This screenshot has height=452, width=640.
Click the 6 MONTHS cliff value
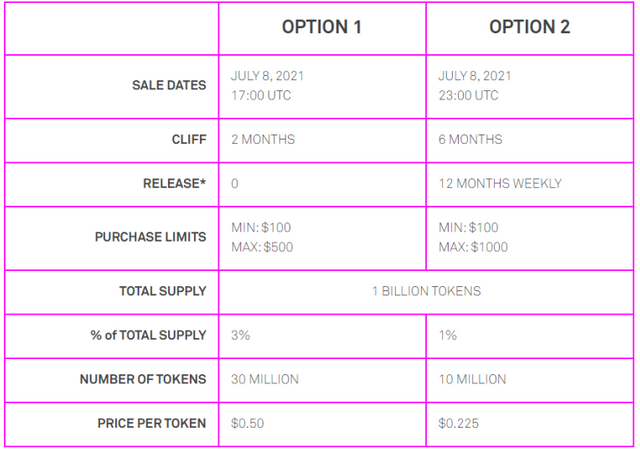pos(470,140)
